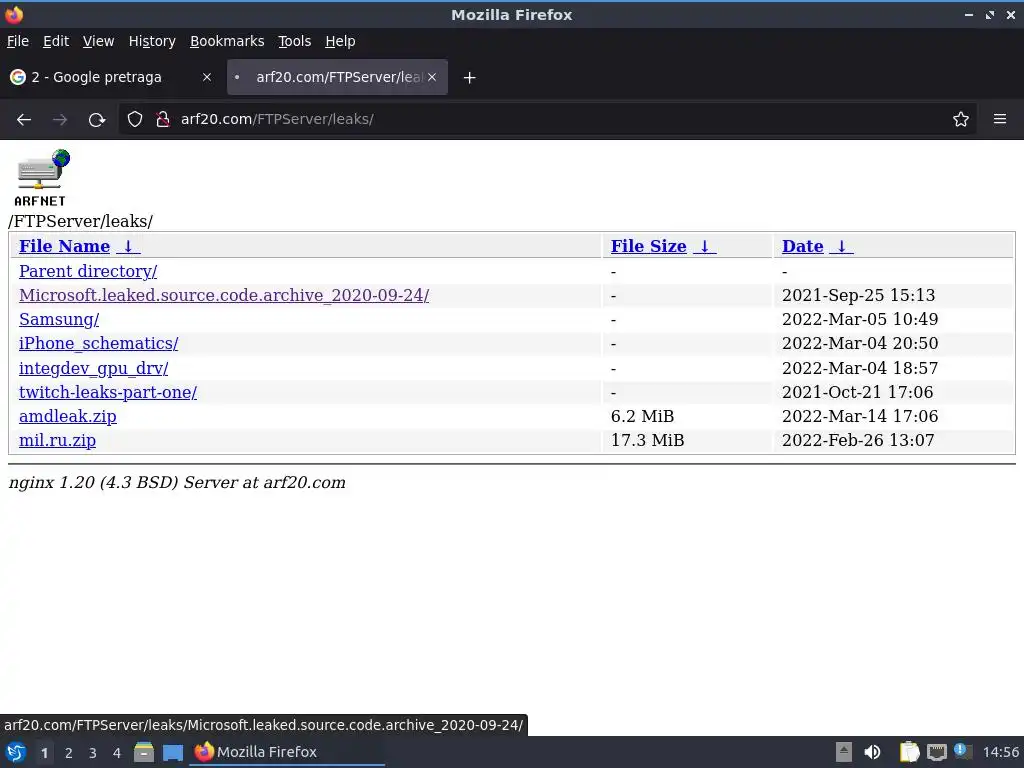Open a new tab with plus button
This screenshot has width=1024, height=768.
click(x=469, y=78)
